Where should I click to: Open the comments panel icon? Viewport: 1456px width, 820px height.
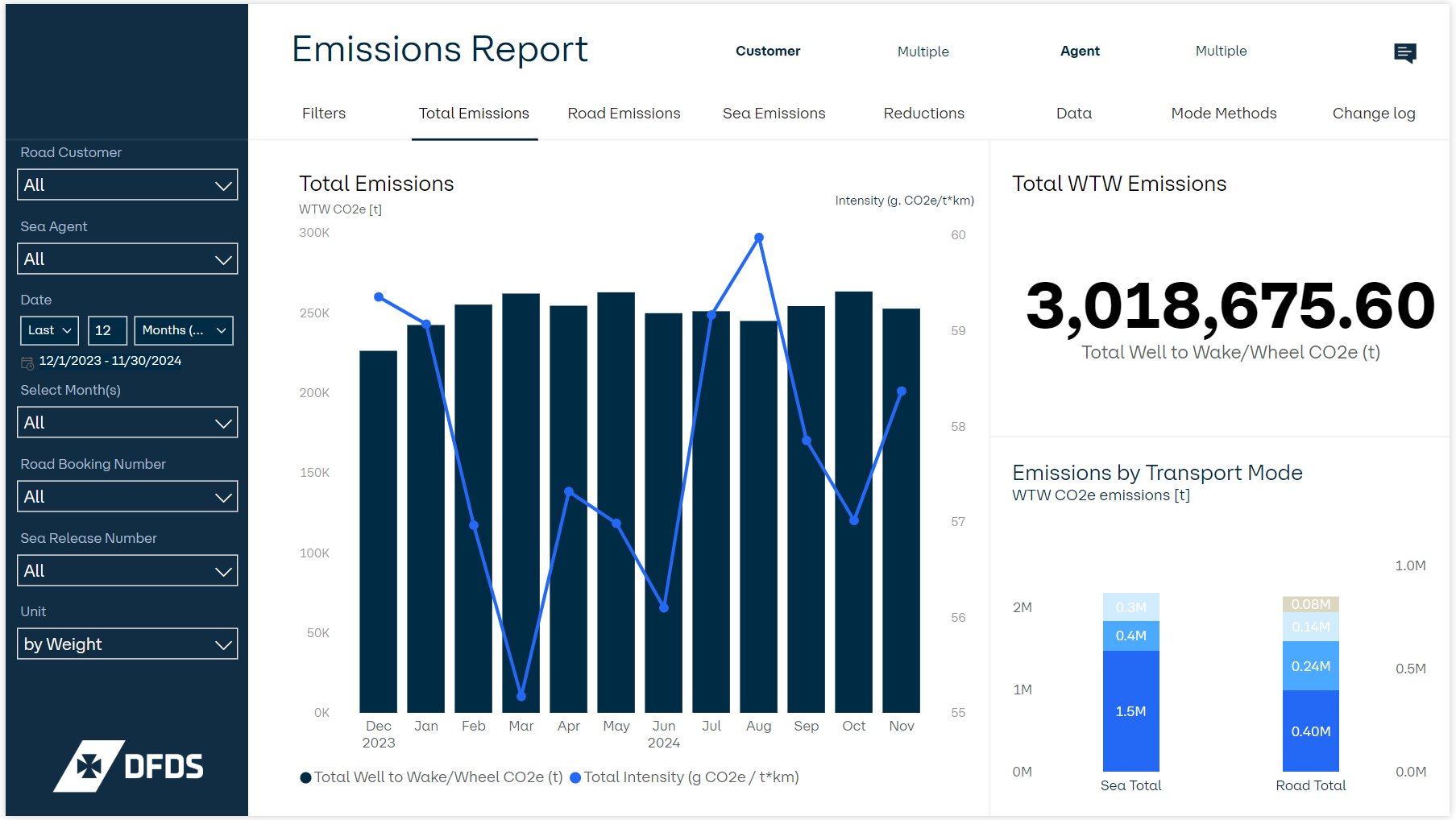pos(1405,53)
